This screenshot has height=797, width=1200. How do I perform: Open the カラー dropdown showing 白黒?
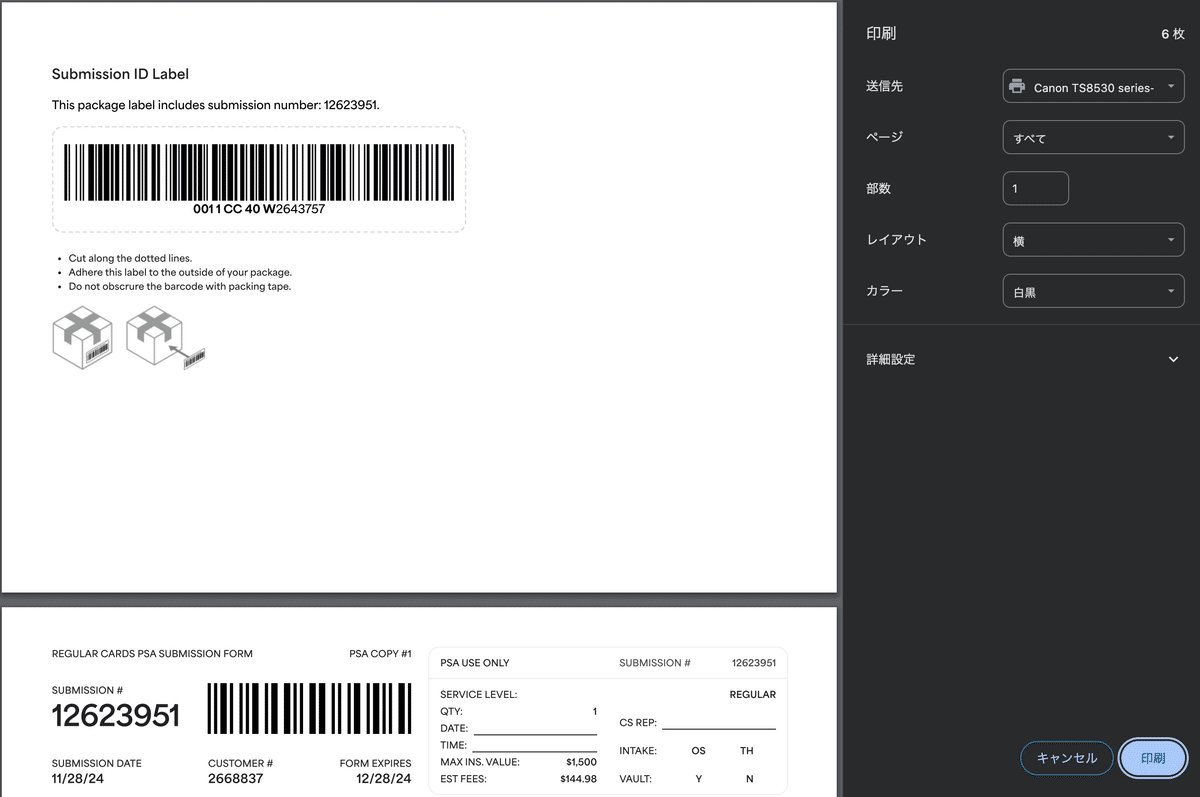[x=1093, y=292]
